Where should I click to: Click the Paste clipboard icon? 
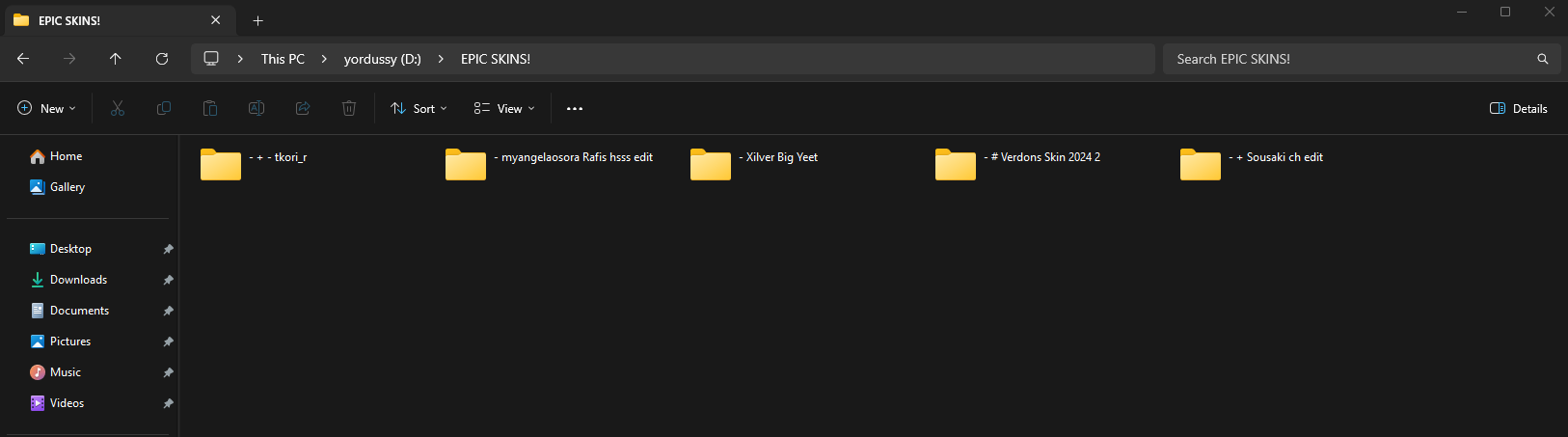click(210, 109)
